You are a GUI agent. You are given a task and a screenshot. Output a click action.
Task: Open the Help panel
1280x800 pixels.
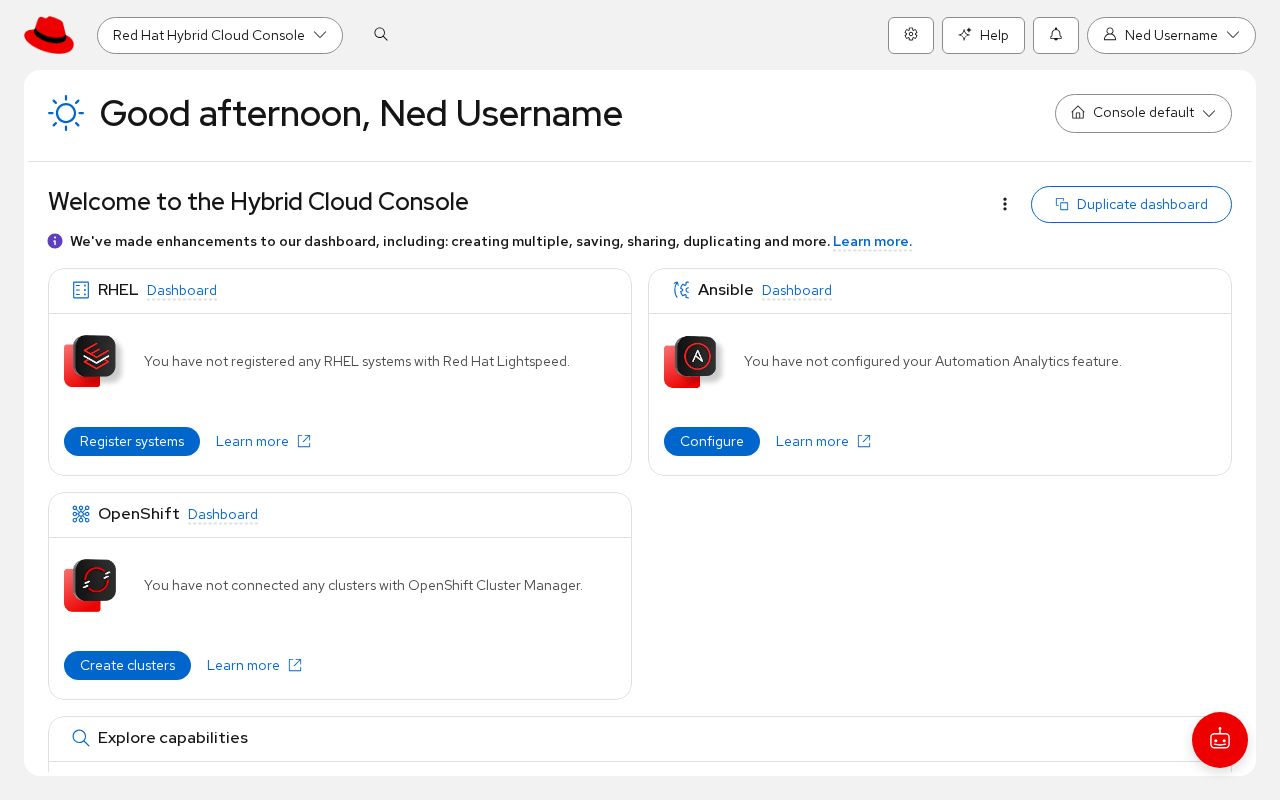click(983, 35)
